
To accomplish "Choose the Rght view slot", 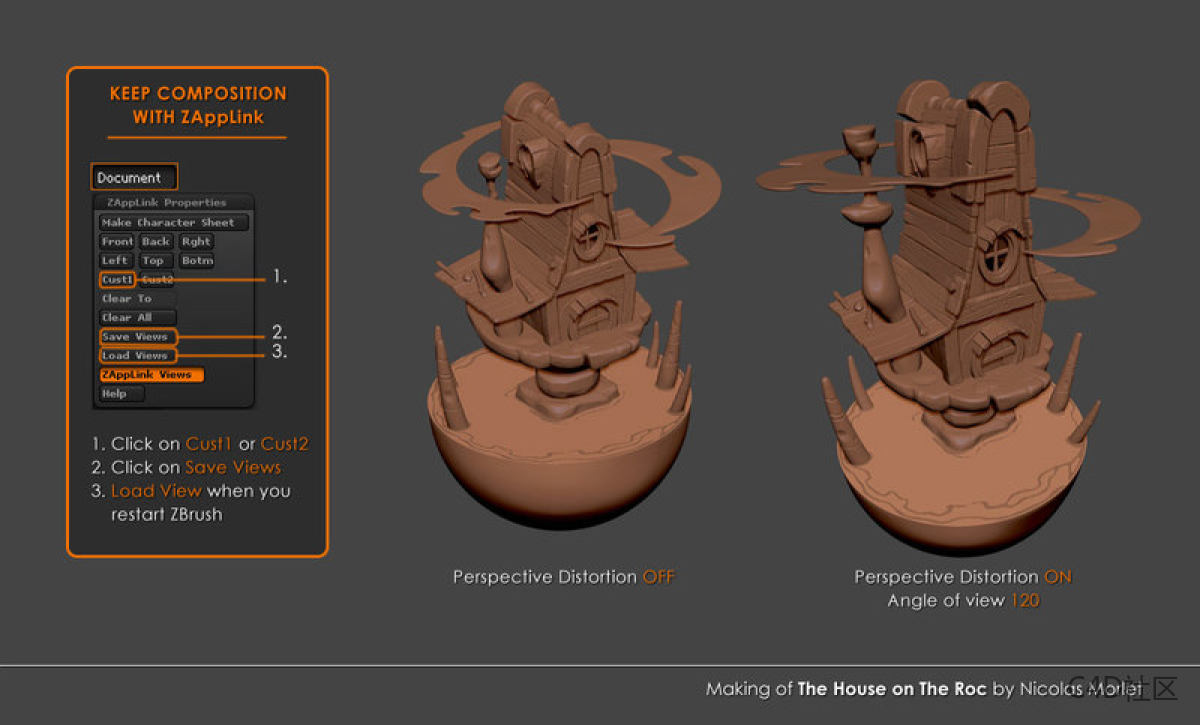I will [x=196, y=242].
